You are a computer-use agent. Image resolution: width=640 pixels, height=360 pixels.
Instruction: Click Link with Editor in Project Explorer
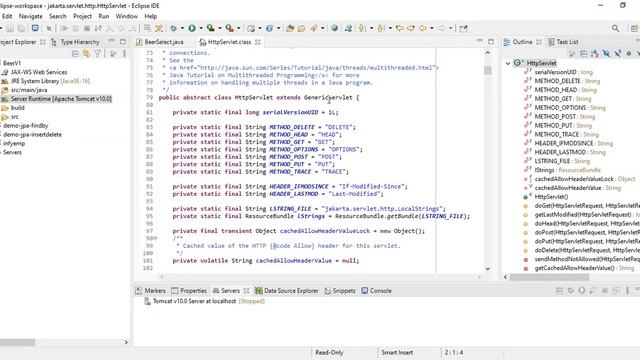[86, 53]
